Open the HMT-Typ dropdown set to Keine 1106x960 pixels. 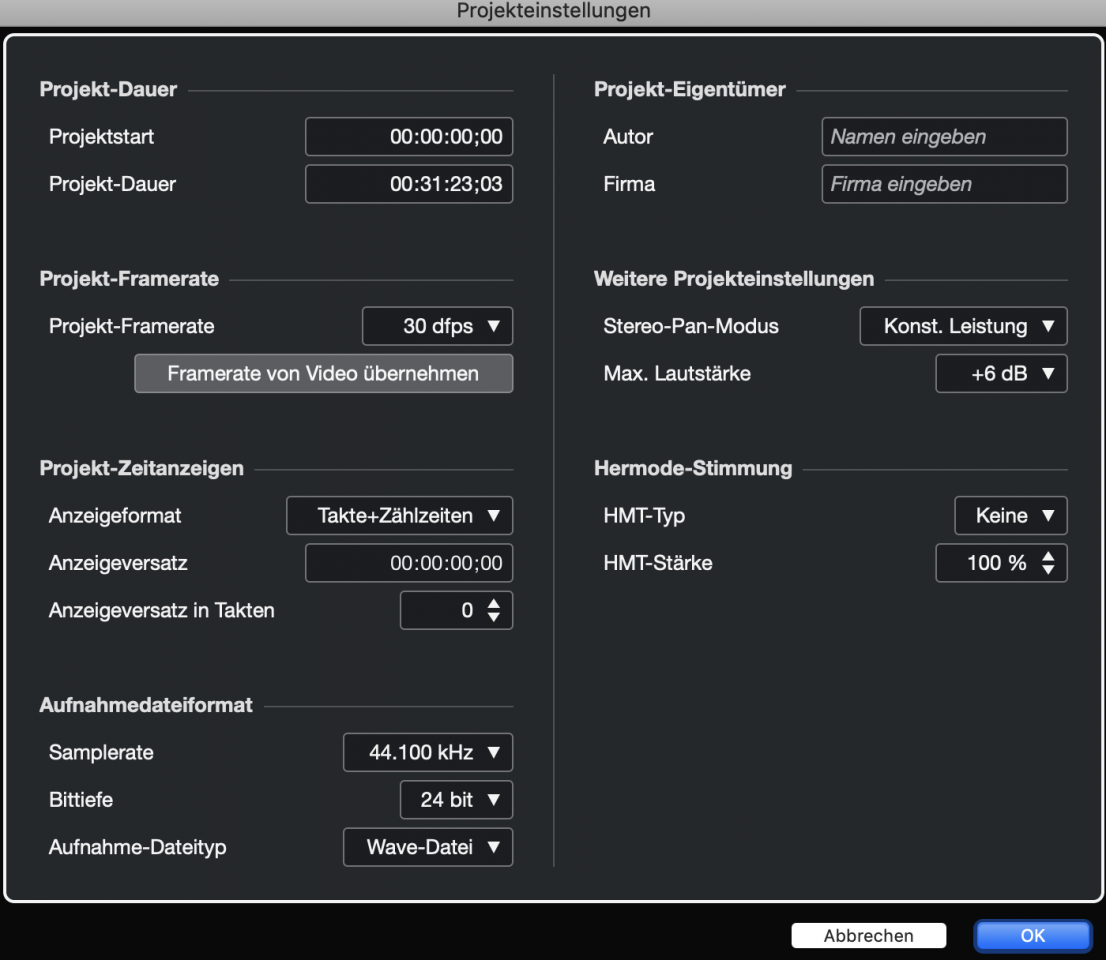[x=1010, y=516]
